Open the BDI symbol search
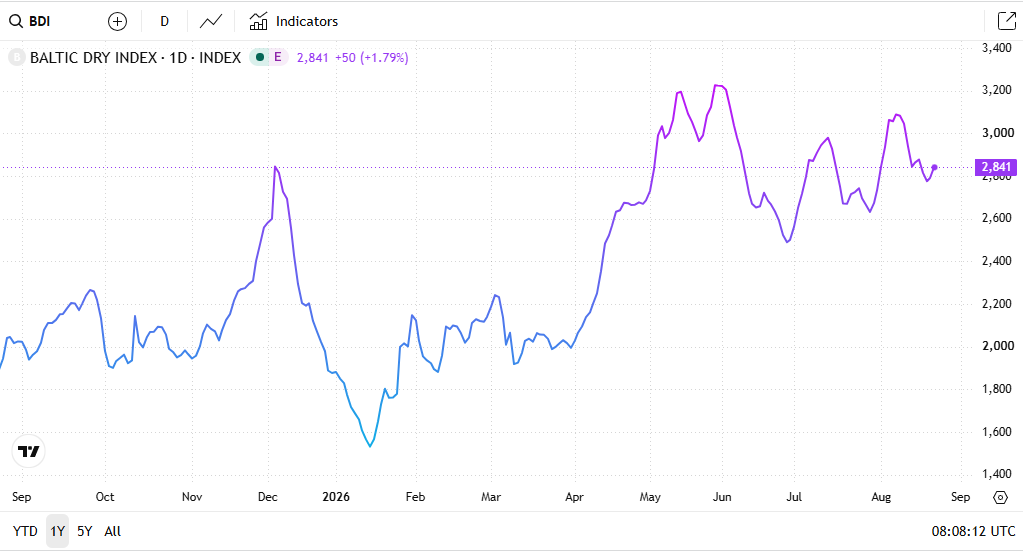 coord(30,22)
